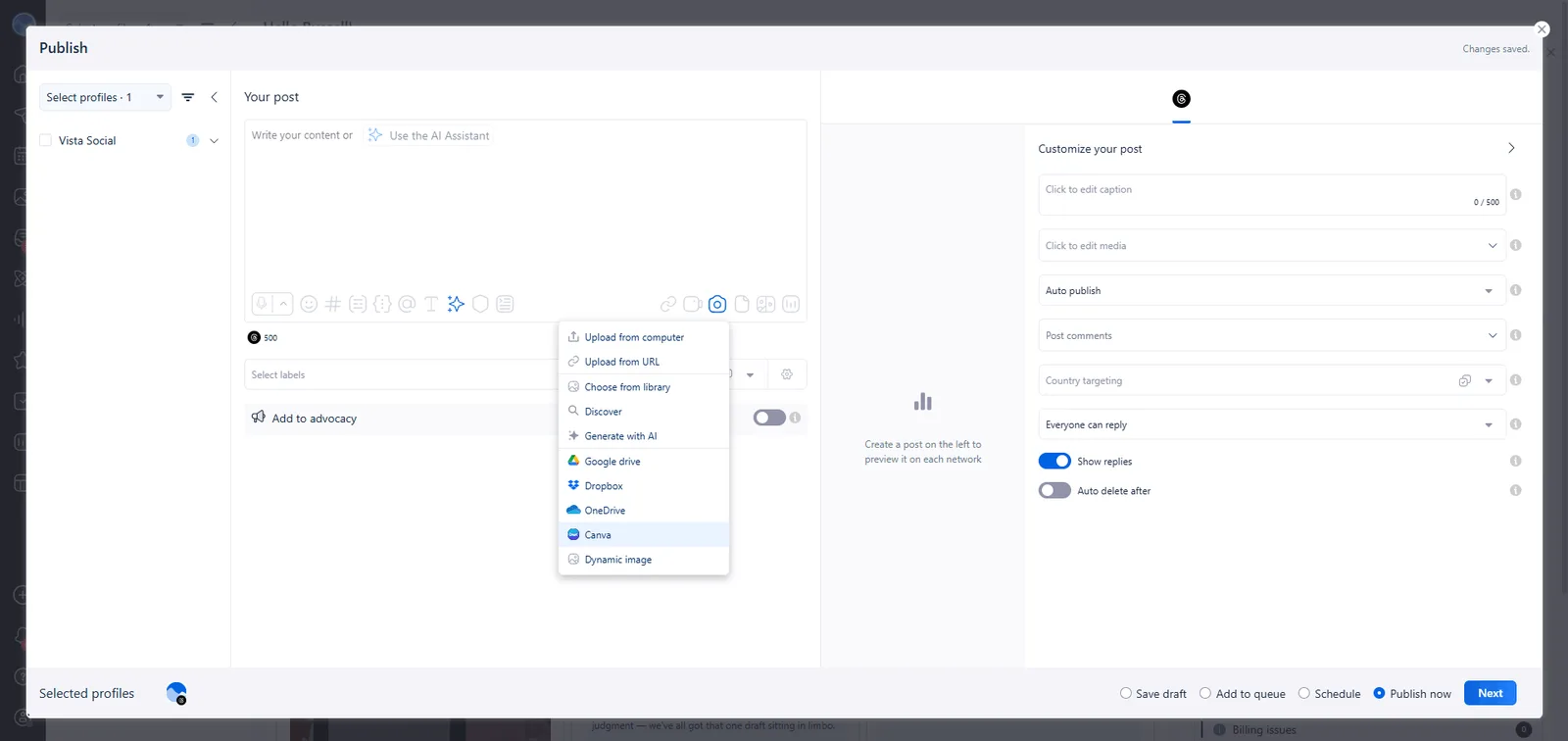Open the Everyone can reply dropdown
Viewport: 1568px width, 741px height.
click(x=1270, y=424)
